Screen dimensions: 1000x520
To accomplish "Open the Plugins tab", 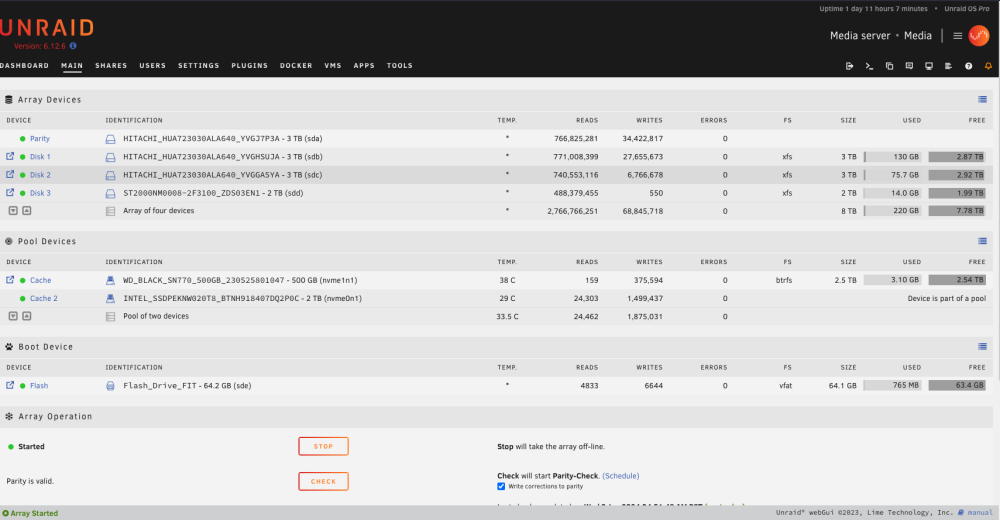I will pos(249,66).
